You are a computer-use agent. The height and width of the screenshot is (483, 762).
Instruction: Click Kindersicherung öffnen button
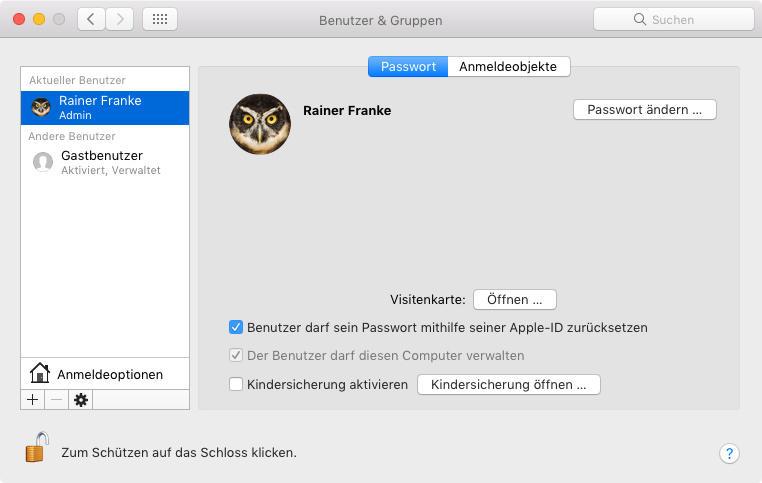(x=508, y=384)
